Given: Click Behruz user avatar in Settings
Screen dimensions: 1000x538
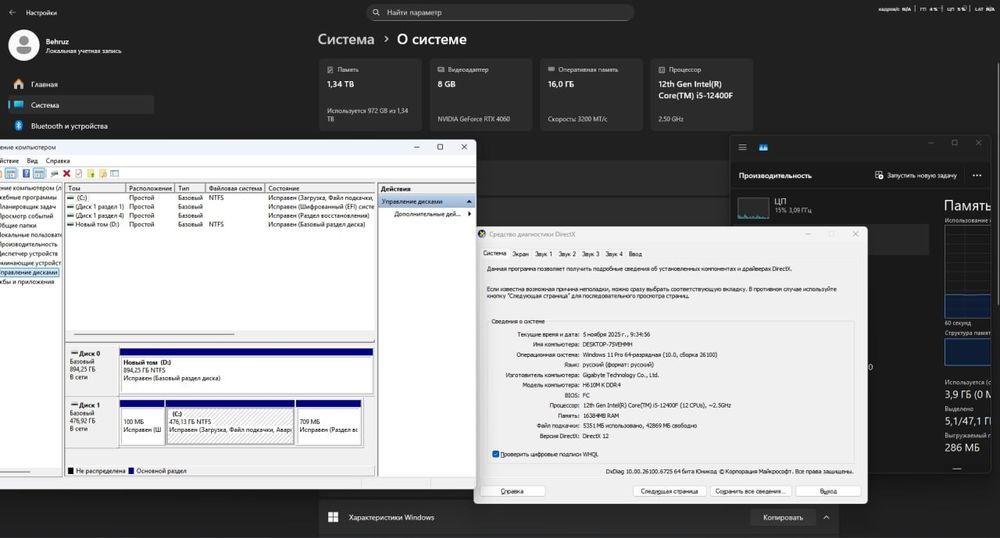Looking at the screenshot, I should (x=24, y=45).
